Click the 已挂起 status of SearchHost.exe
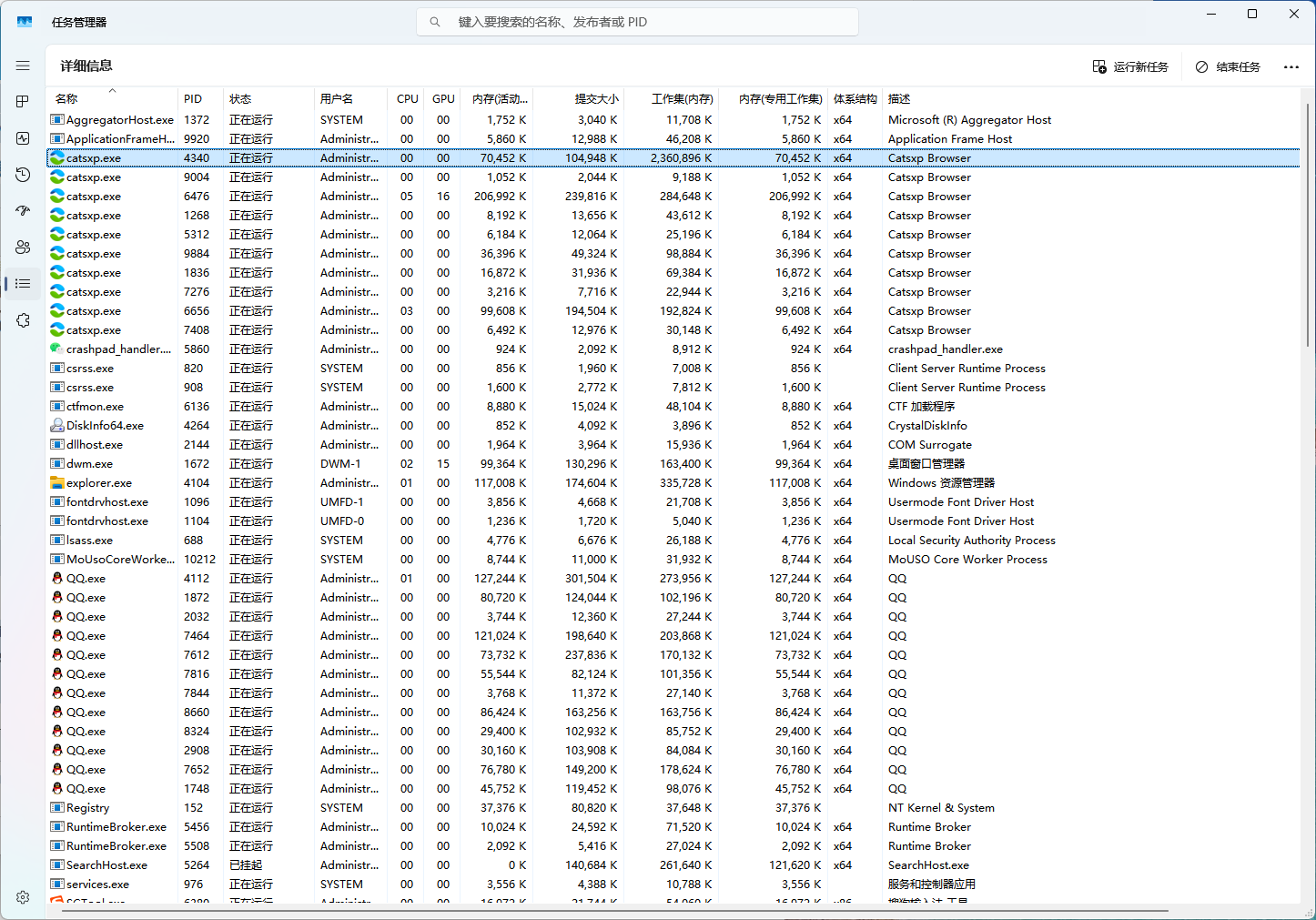Screen dimensions: 1316x920 tap(246, 864)
